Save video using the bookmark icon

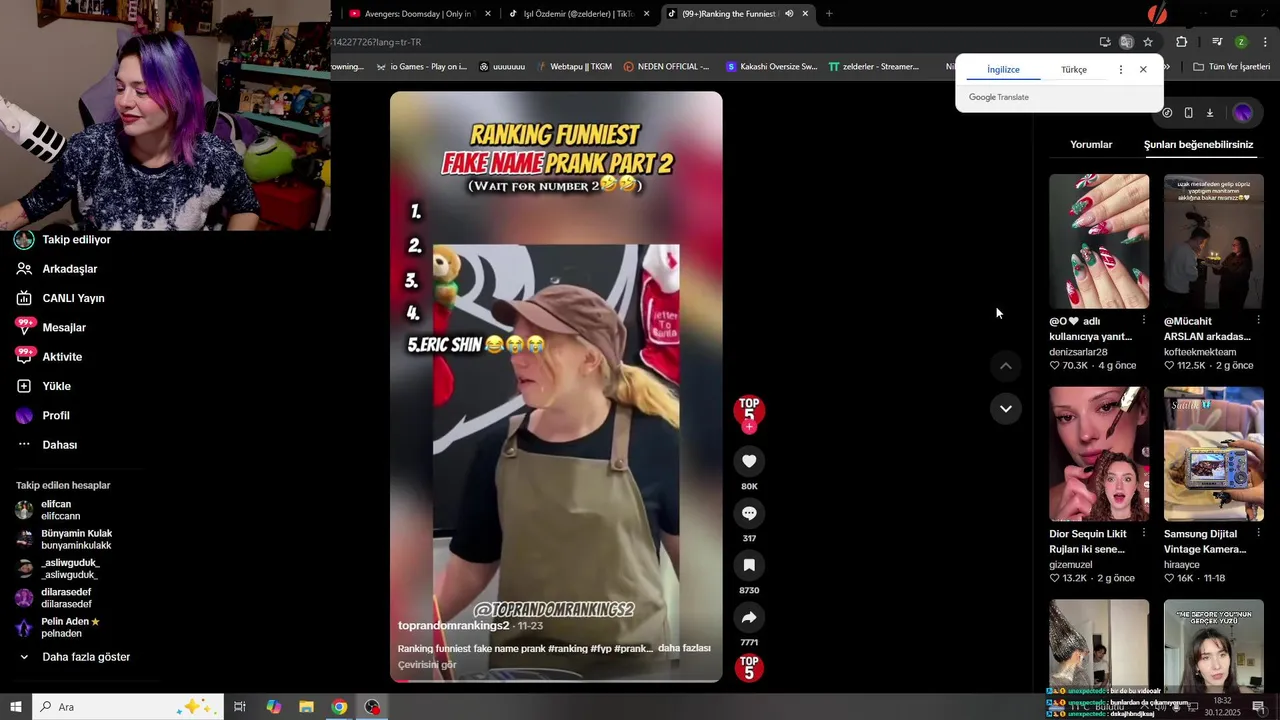(749, 565)
